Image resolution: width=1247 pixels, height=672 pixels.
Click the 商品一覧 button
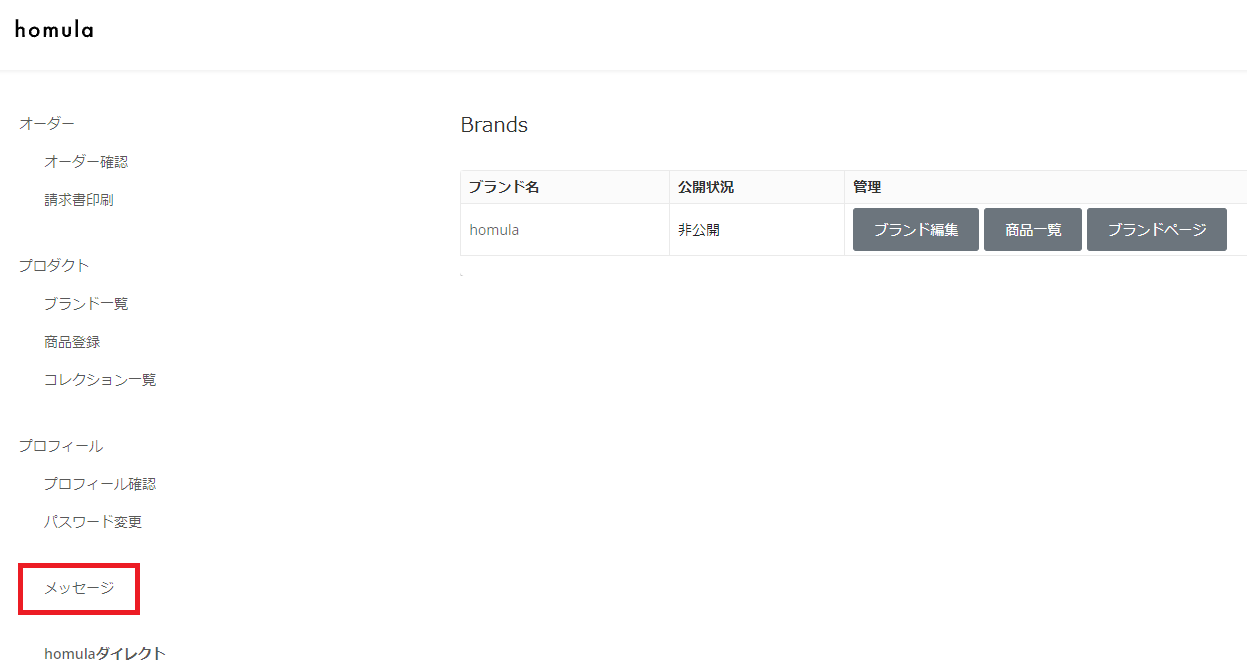1032,230
